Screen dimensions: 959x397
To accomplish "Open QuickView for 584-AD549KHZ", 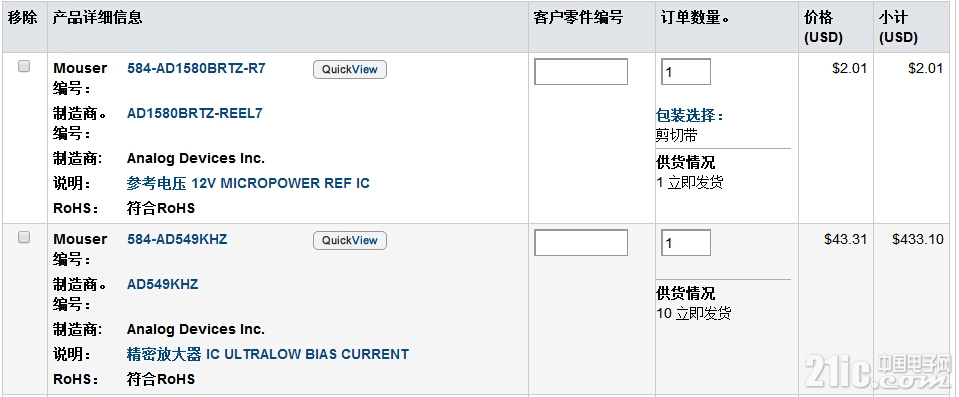I will pyautogui.click(x=350, y=240).
